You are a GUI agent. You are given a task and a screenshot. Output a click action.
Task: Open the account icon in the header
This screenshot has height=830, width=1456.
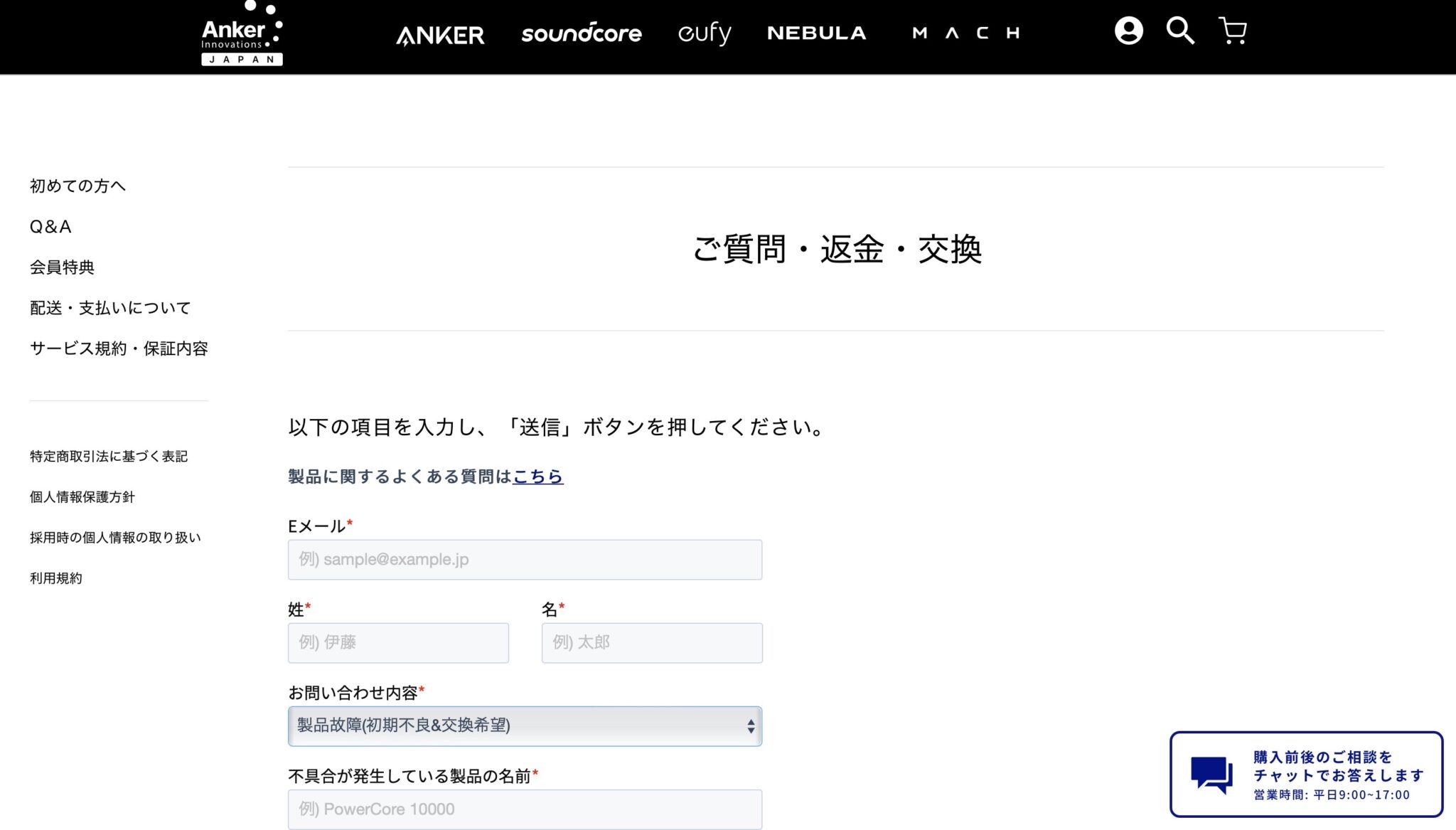click(x=1129, y=31)
